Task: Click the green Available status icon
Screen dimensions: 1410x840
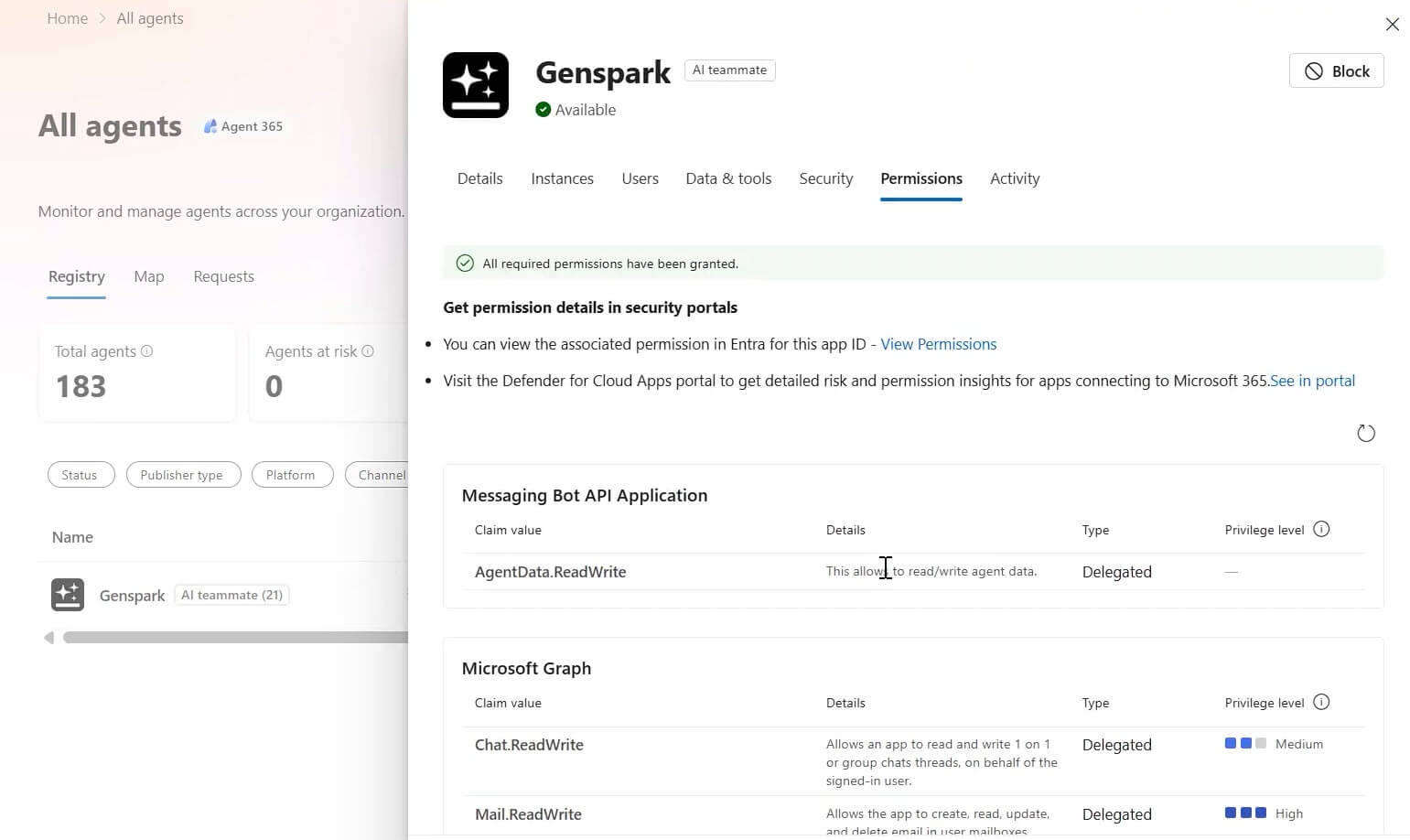Action: coord(543,110)
